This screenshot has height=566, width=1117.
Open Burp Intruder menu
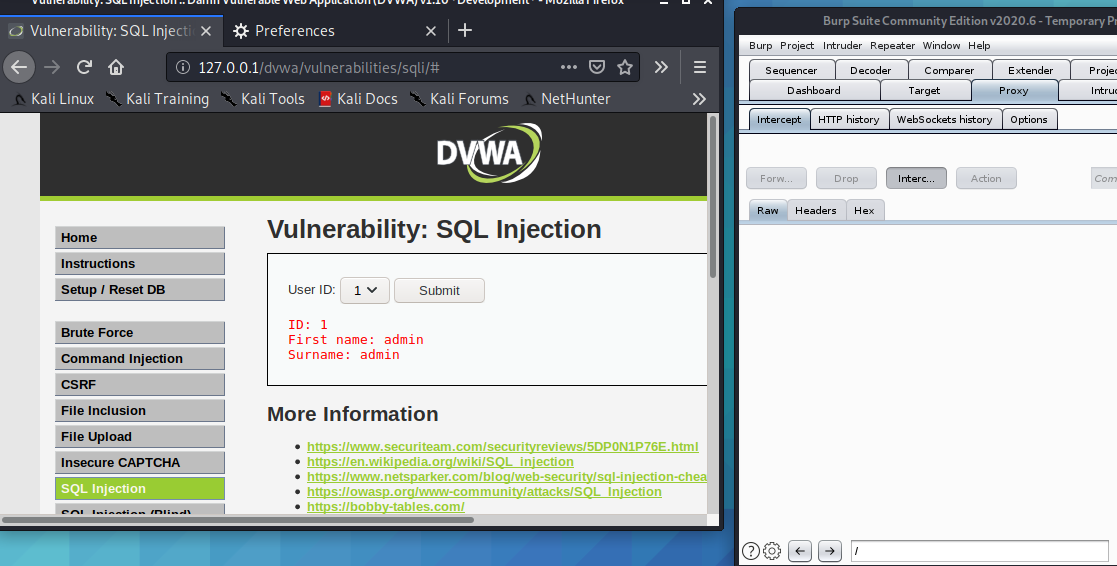click(842, 46)
